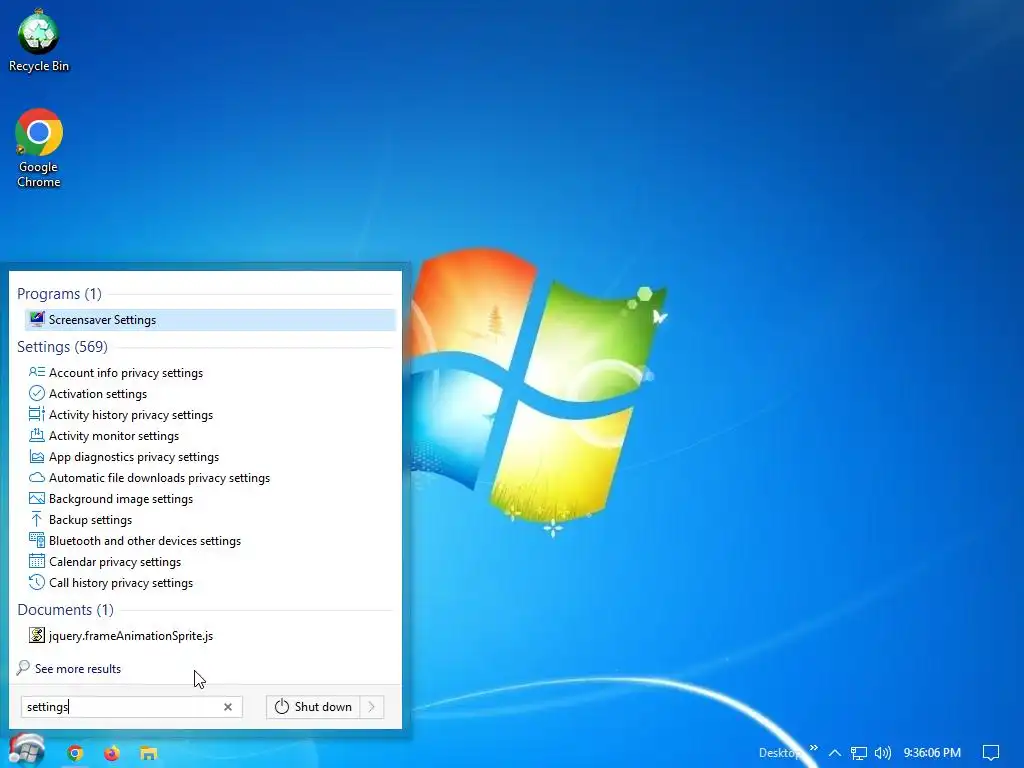Click the jquery.frameAnimationSprite.js file icon
This screenshot has height=768, width=1024.
(x=37, y=635)
